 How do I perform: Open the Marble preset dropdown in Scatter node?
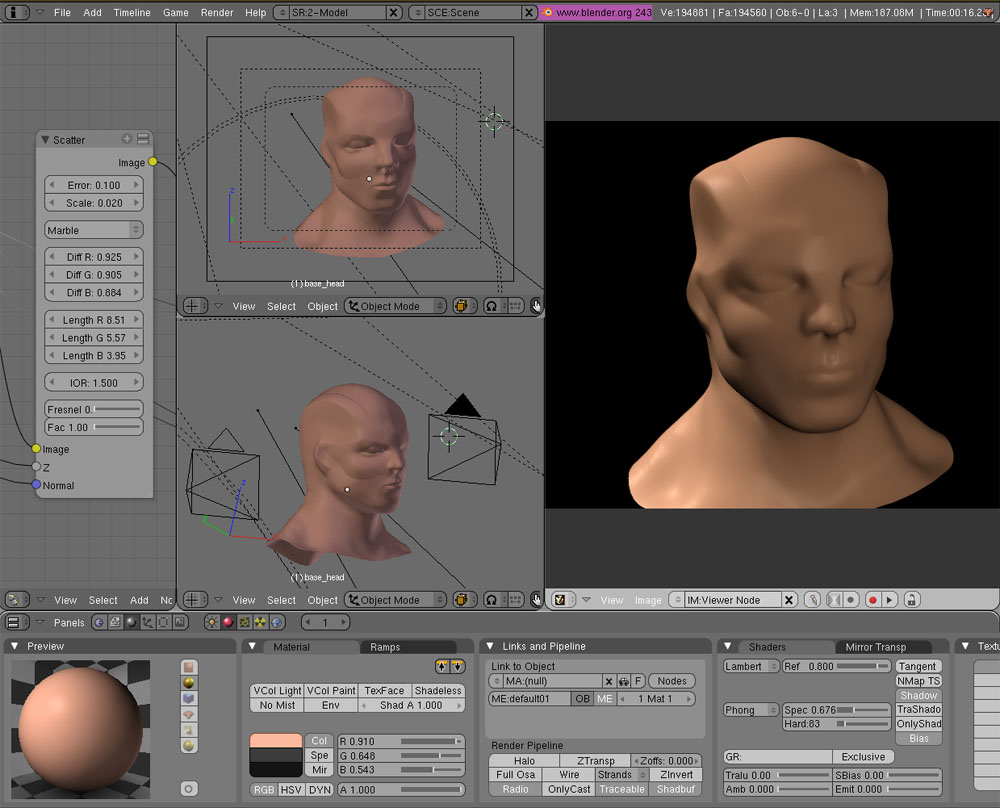pos(94,230)
